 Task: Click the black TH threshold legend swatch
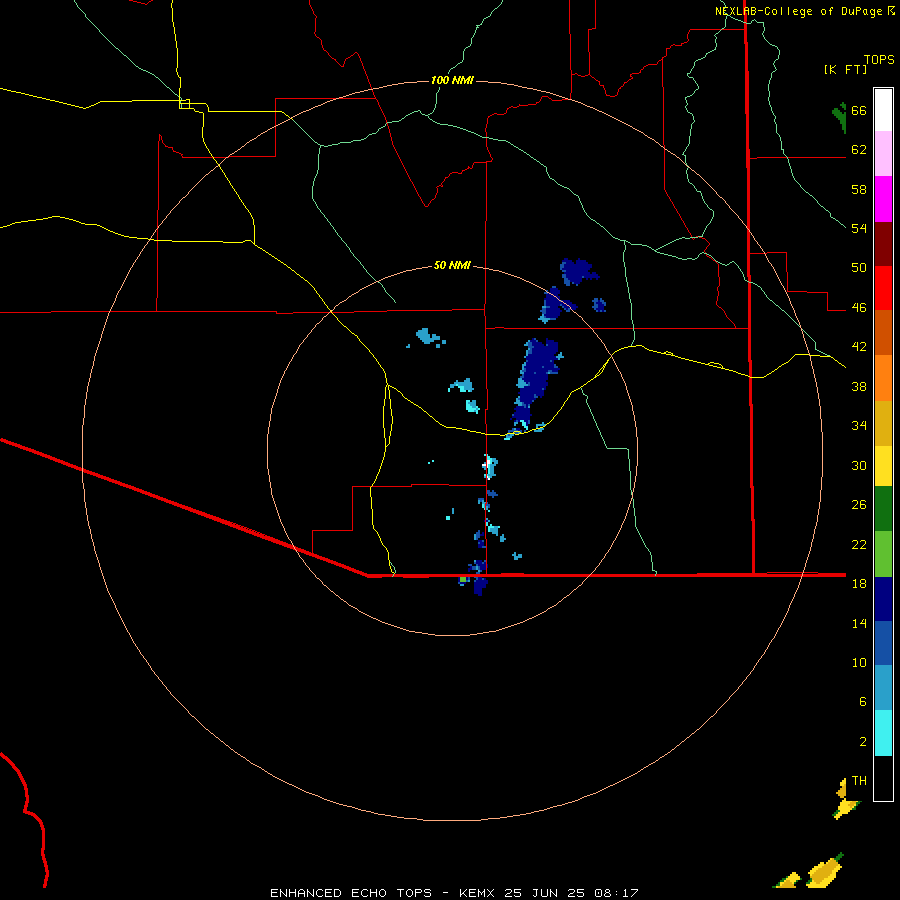click(x=883, y=778)
